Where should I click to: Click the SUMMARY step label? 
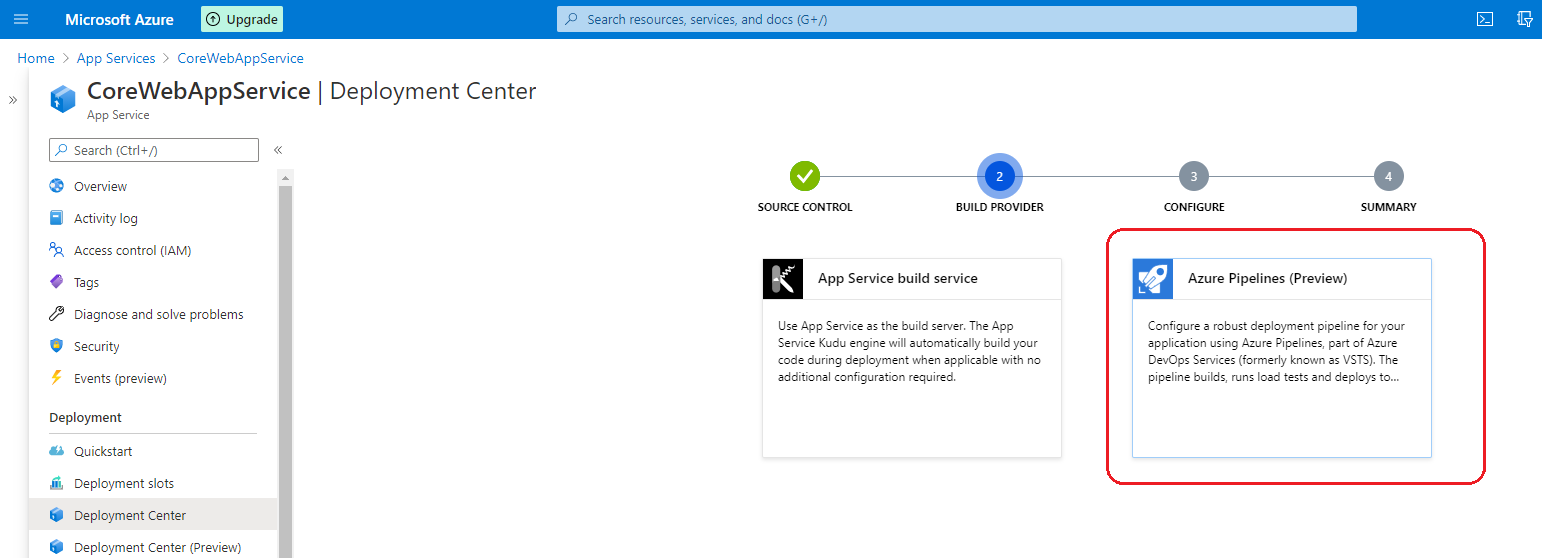coord(1389,207)
